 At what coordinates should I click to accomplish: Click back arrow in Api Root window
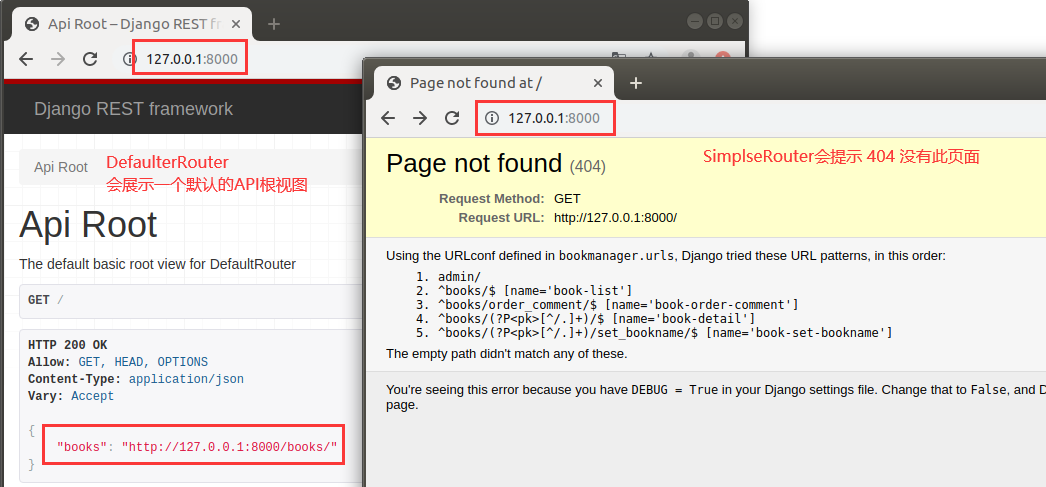(x=26, y=59)
